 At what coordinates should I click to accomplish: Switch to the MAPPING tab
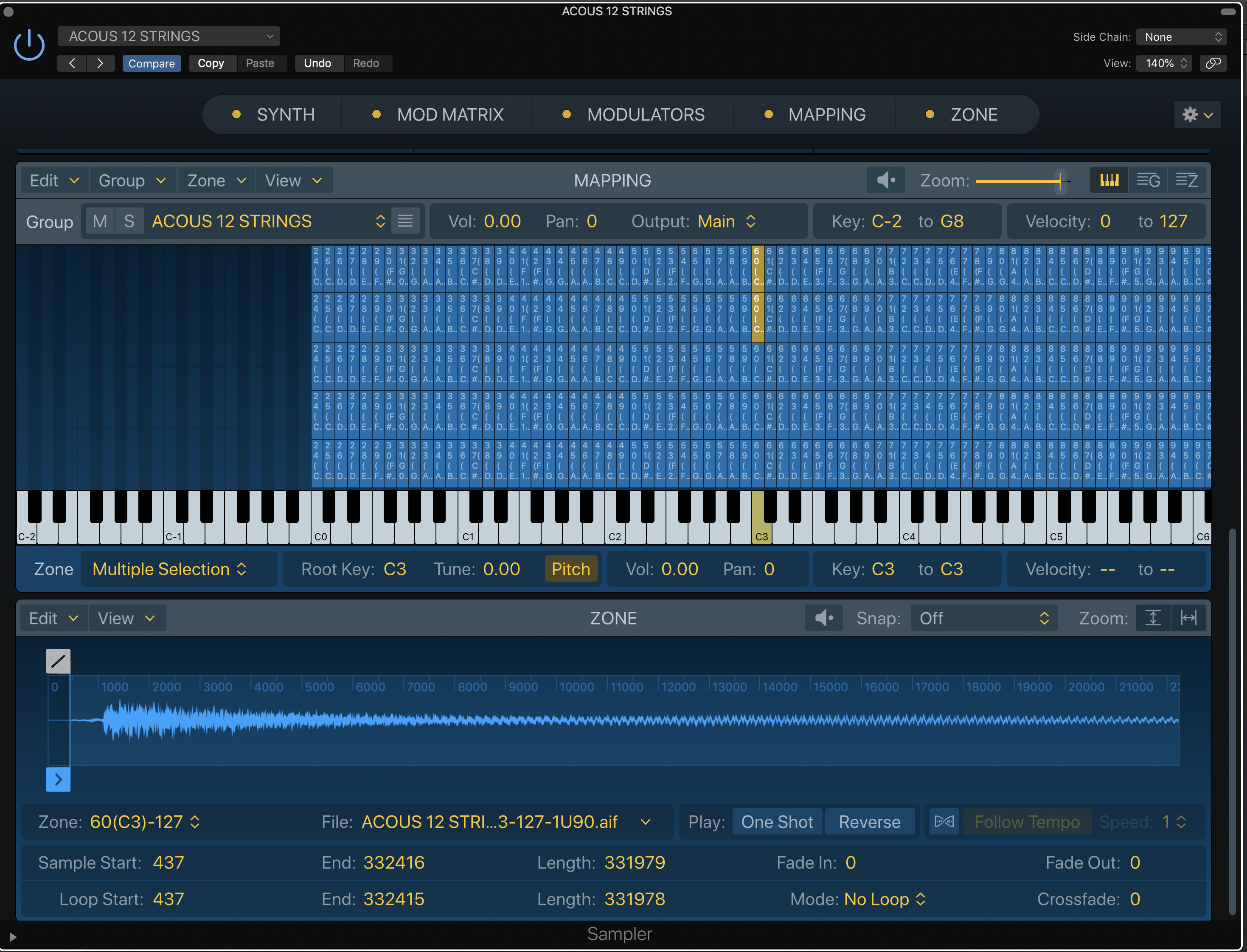pos(815,115)
